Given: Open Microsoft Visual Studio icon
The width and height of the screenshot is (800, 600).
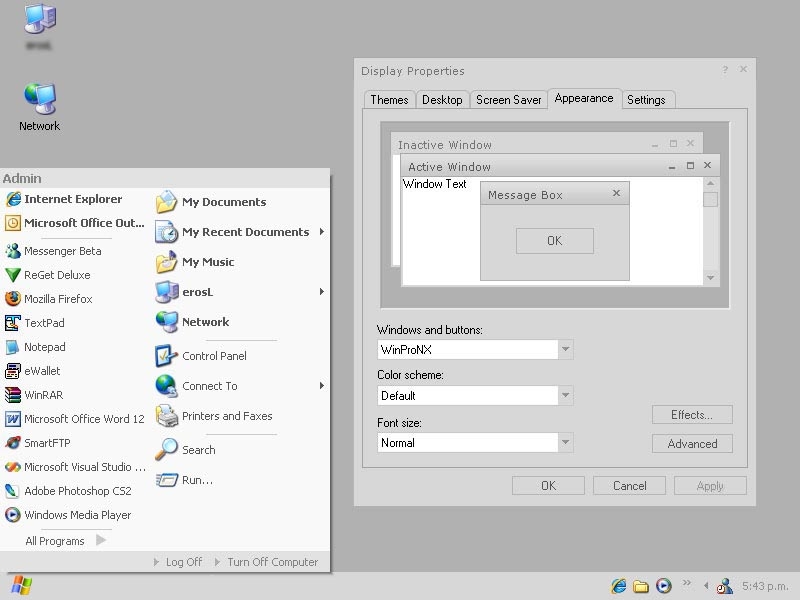Looking at the screenshot, I should point(13,467).
